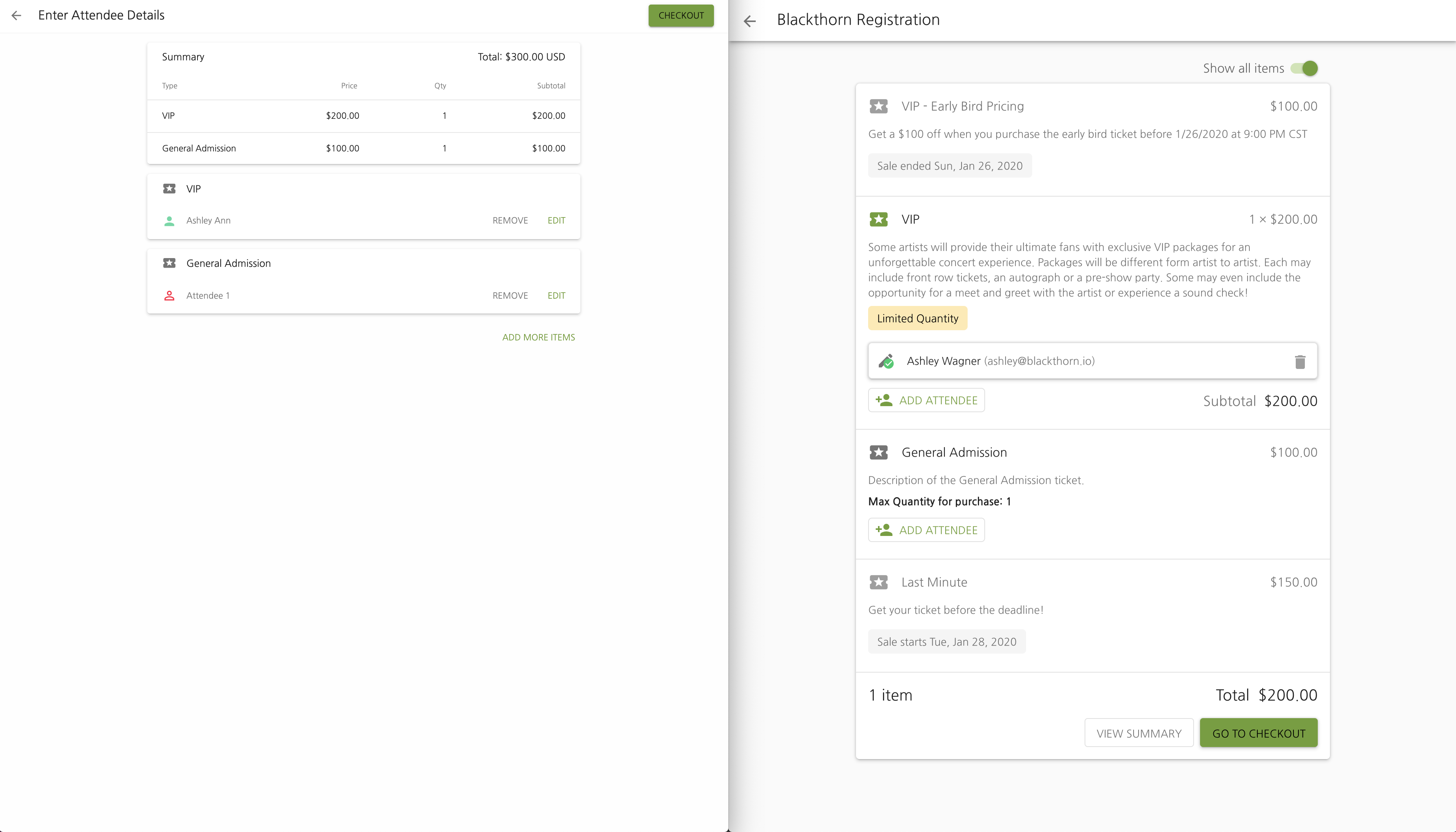The width and height of the screenshot is (1456, 832).
Task: Remove Attendee 1 from General Admission
Action: click(510, 295)
